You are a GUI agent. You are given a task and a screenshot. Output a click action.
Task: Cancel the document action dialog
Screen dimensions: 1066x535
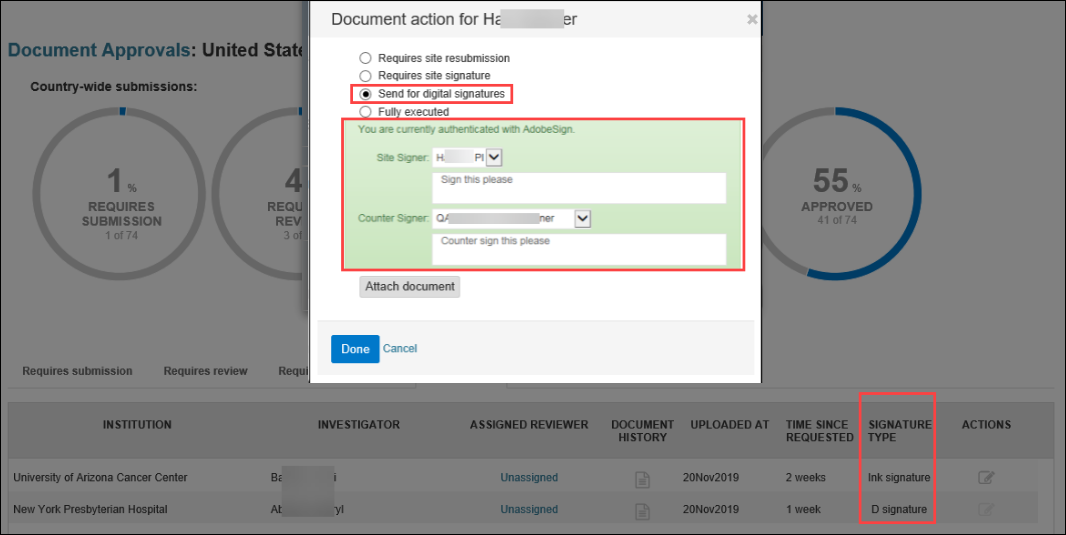click(400, 348)
